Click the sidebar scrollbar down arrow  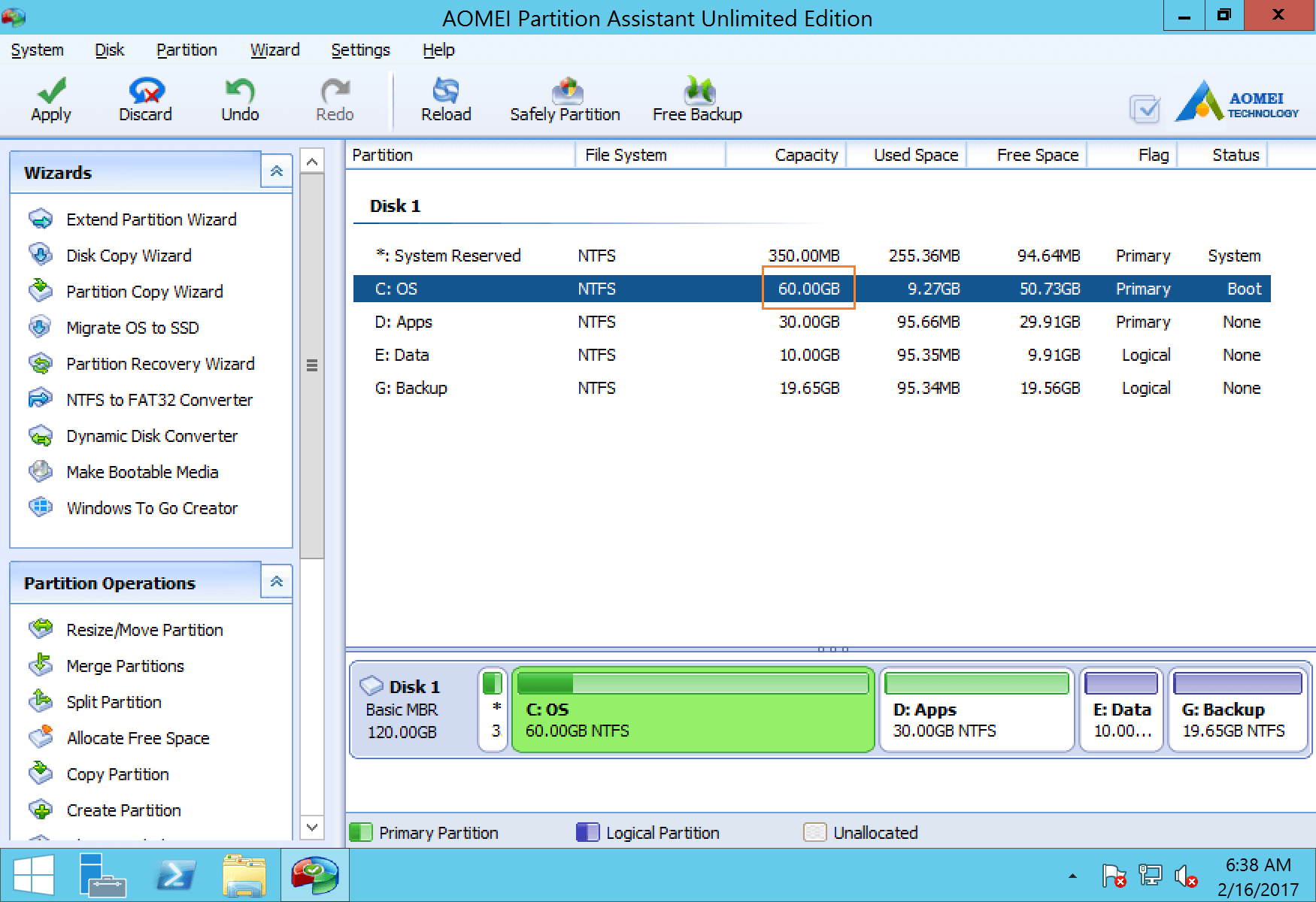(312, 827)
